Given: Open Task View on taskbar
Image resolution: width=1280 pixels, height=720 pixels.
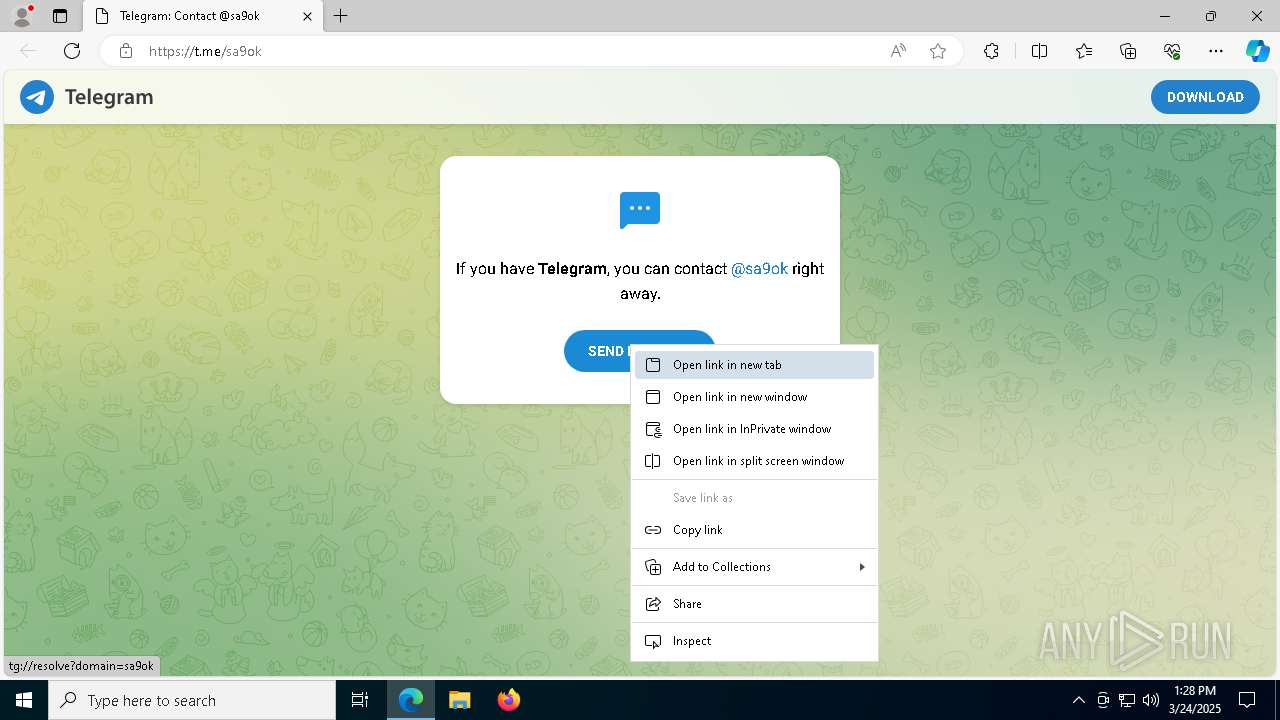Looking at the screenshot, I should pos(360,700).
